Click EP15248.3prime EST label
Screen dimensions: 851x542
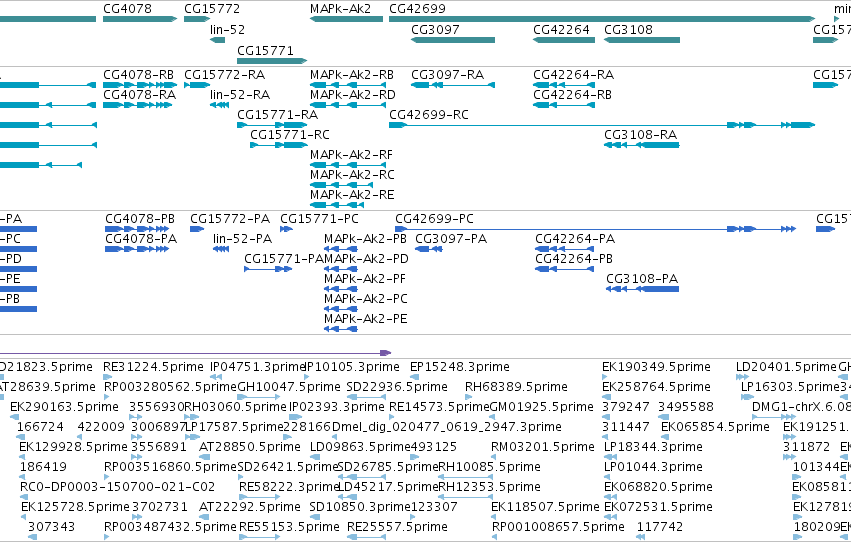(x=460, y=367)
